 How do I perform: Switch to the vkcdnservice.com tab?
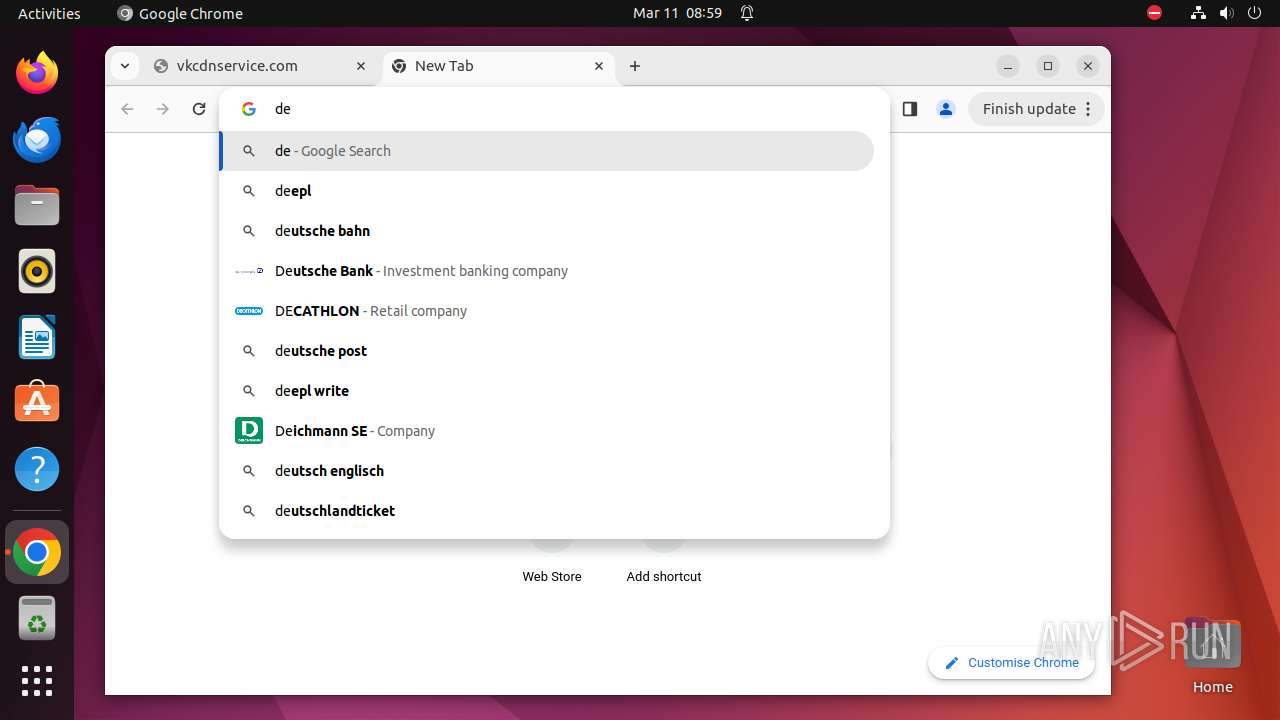tap(259, 66)
